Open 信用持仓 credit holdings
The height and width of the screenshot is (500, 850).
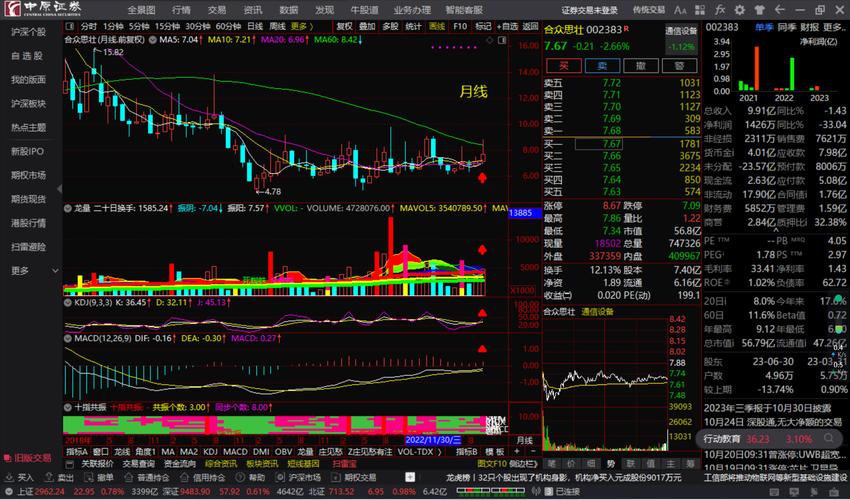tap(204, 478)
